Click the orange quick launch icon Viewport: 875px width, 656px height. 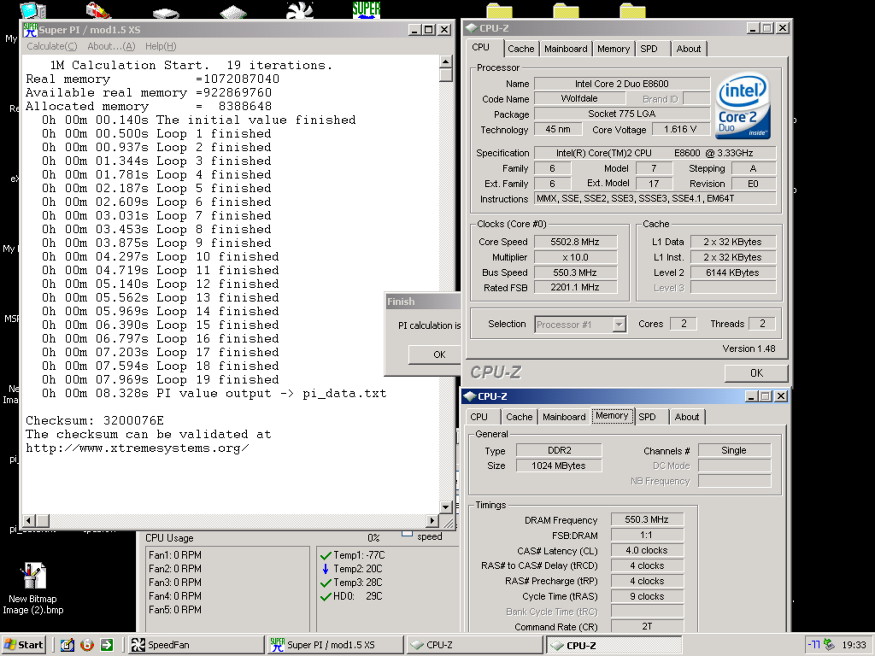(86, 645)
